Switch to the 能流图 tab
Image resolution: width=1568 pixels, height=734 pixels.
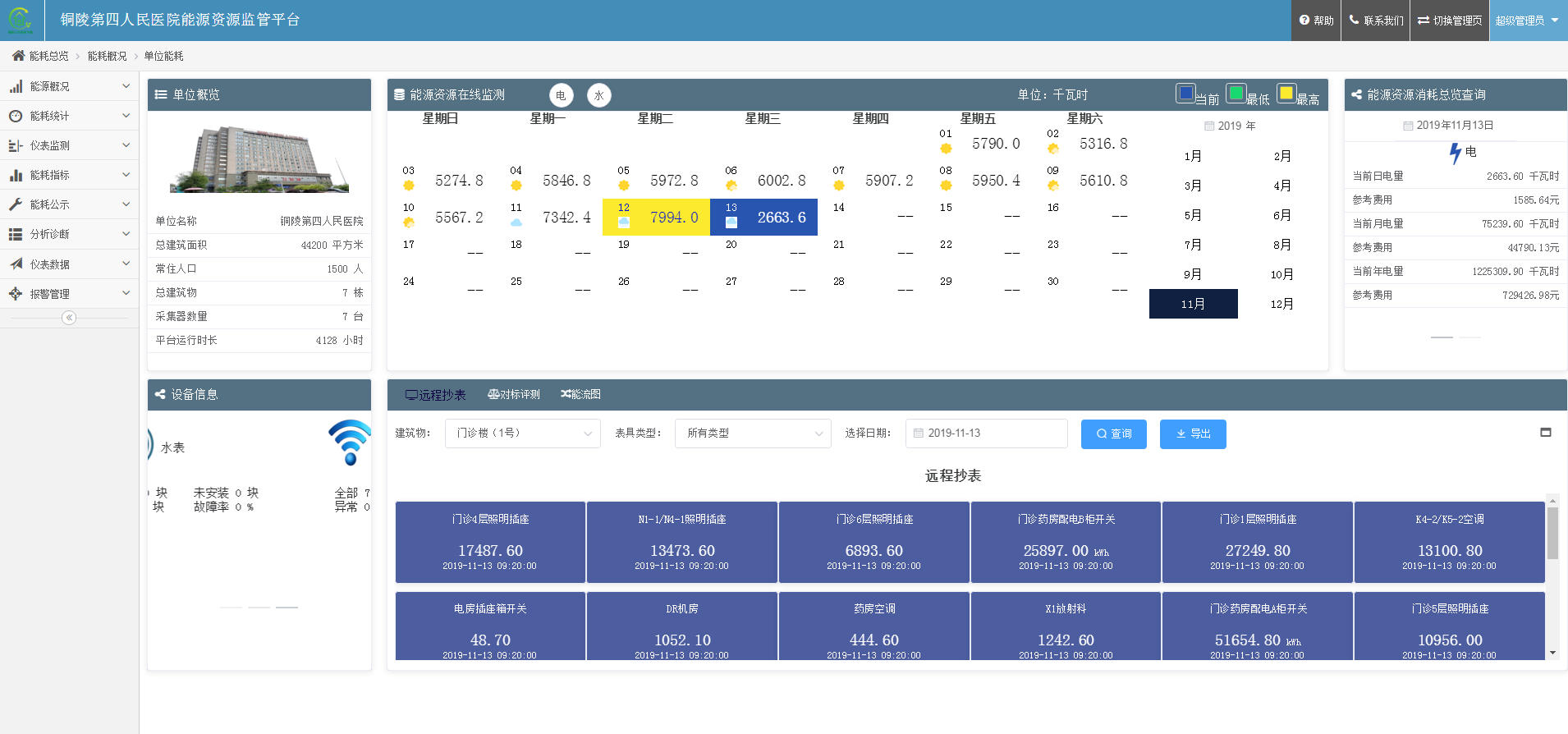click(x=580, y=395)
